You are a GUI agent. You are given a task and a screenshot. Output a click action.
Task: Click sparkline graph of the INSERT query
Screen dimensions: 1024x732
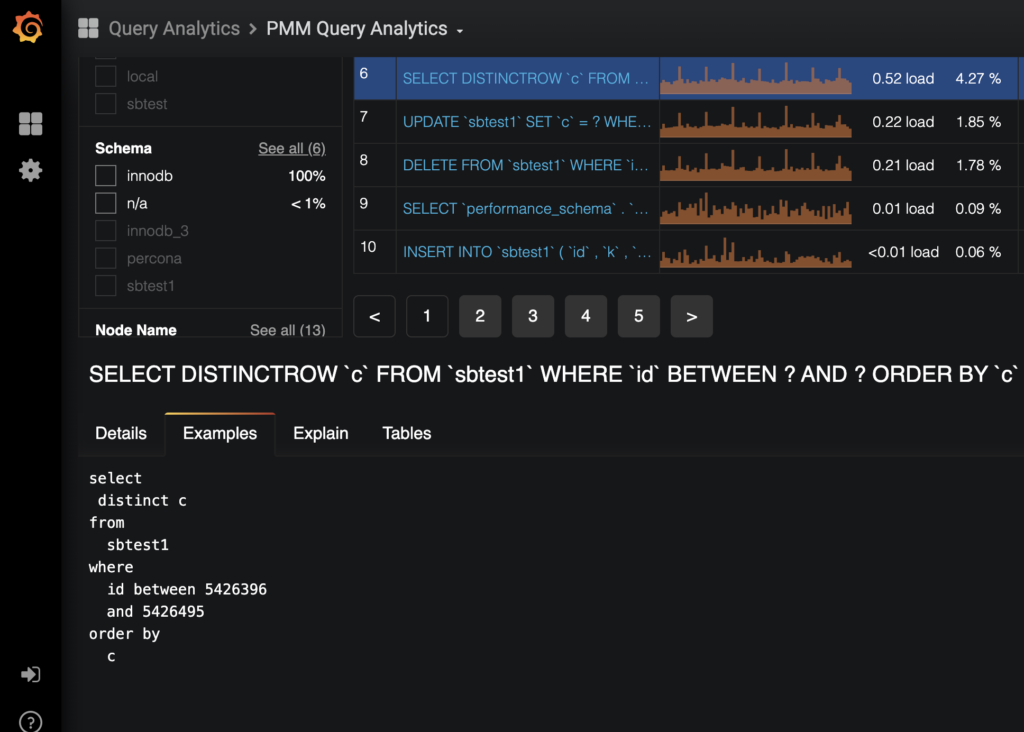[x=756, y=252]
